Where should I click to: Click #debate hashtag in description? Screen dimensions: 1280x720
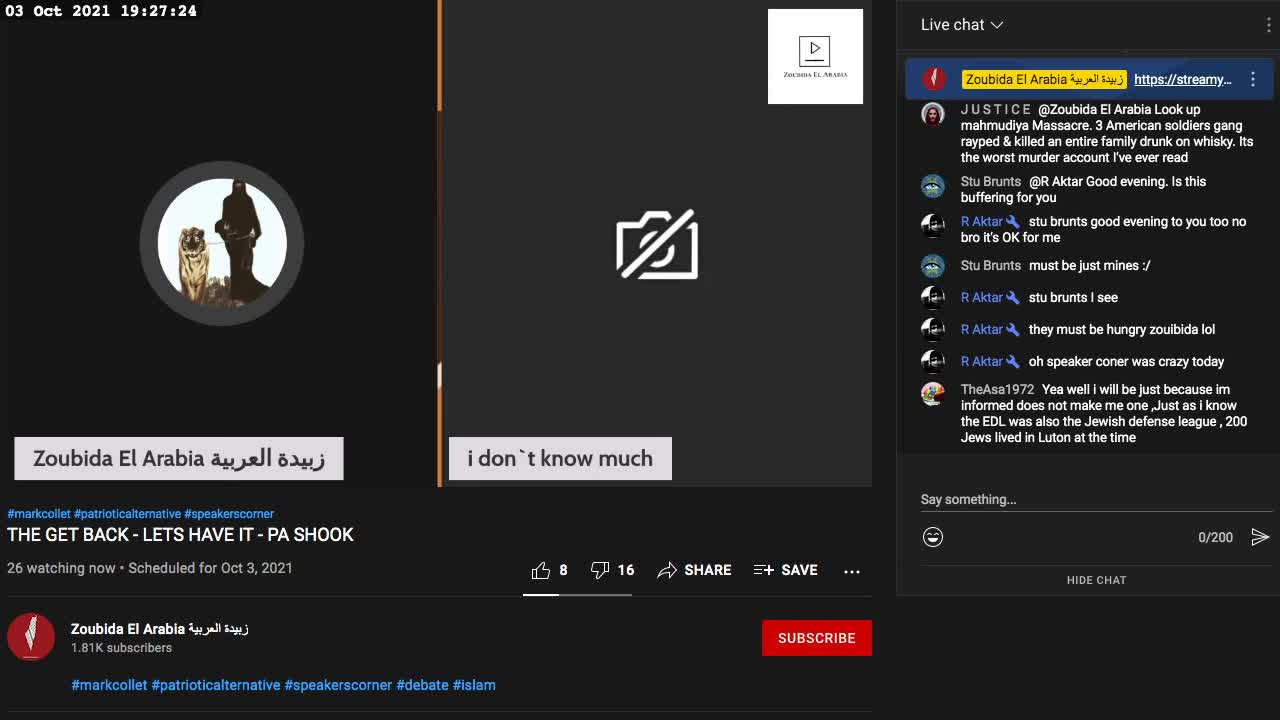pos(422,685)
